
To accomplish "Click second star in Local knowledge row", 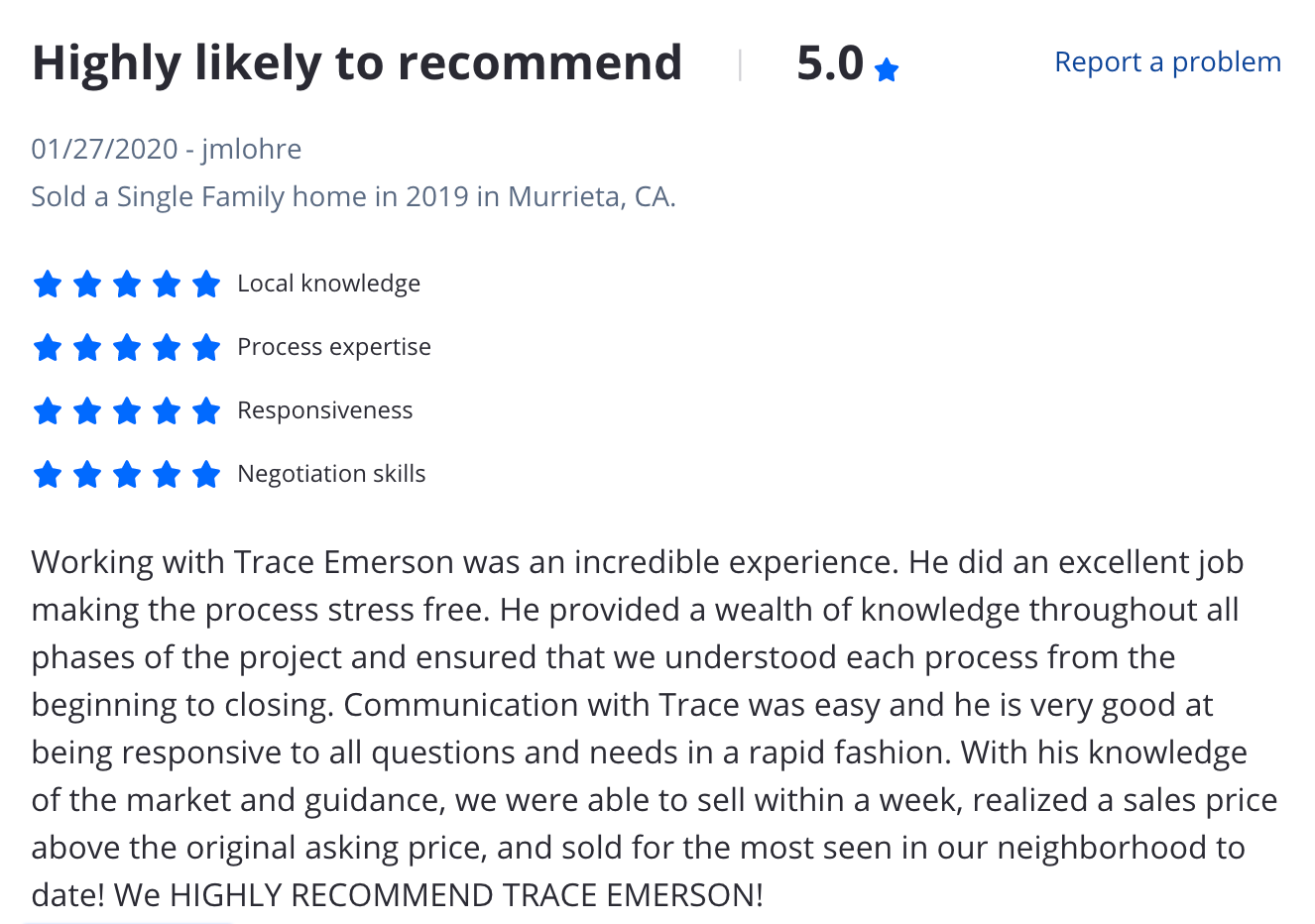I will click(87, 285).
